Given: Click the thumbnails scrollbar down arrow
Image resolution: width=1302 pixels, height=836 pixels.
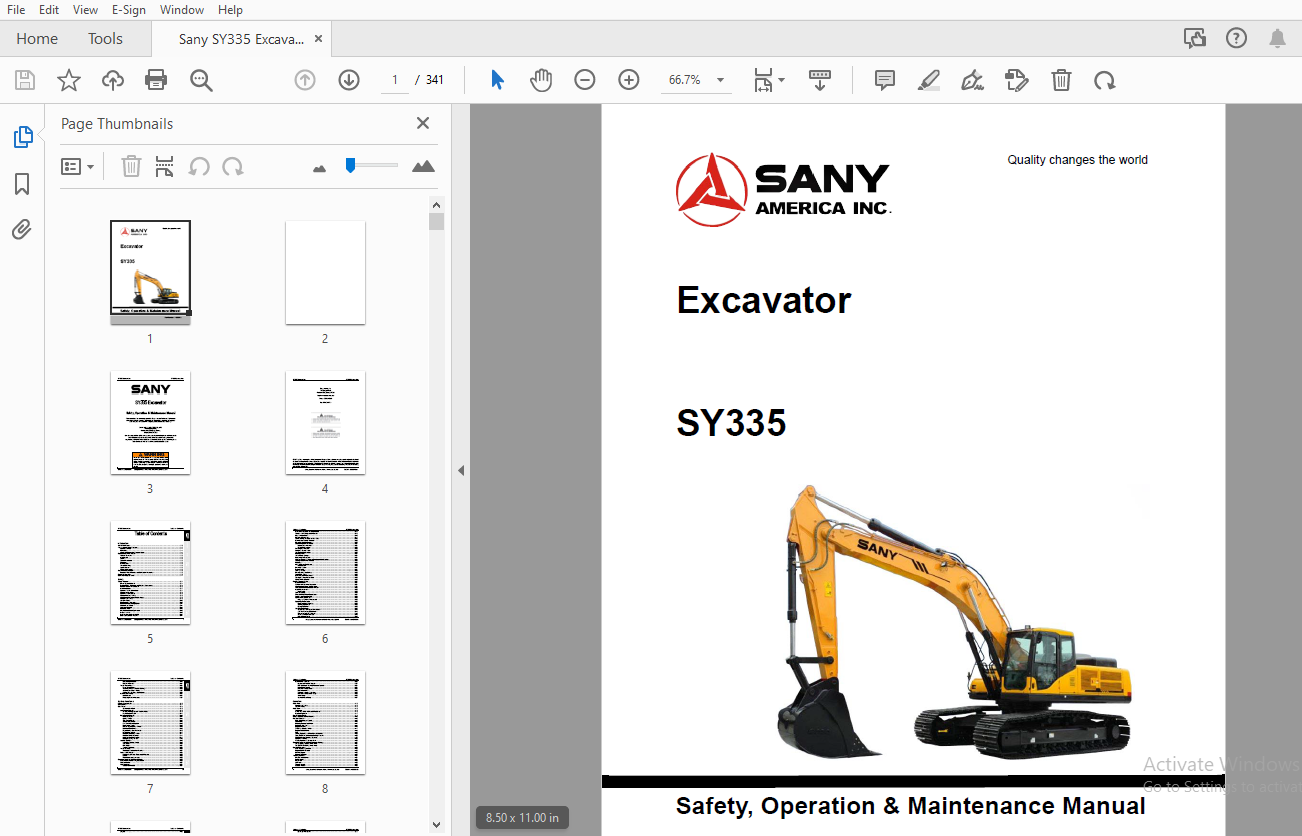Looking at the screenshot, I should point(436,825).
